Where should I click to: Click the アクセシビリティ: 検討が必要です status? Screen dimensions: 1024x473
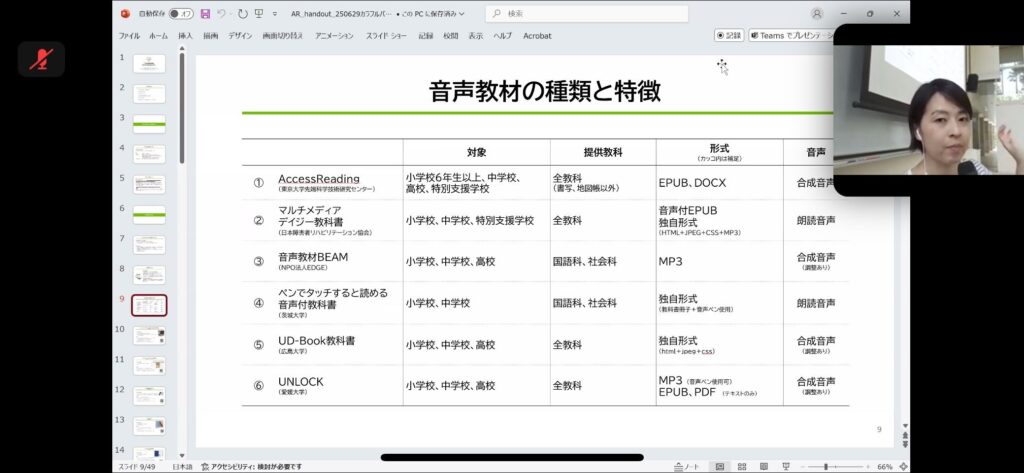(251, 466)
